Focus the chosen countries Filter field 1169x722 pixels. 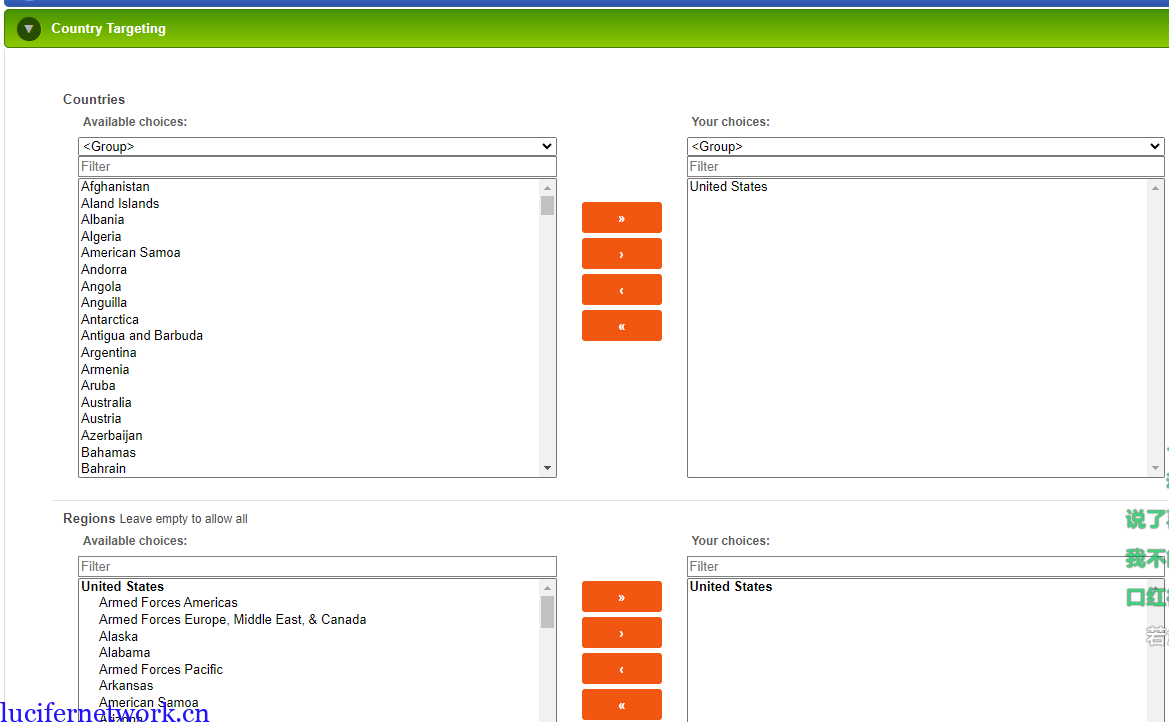pos(925,167)
